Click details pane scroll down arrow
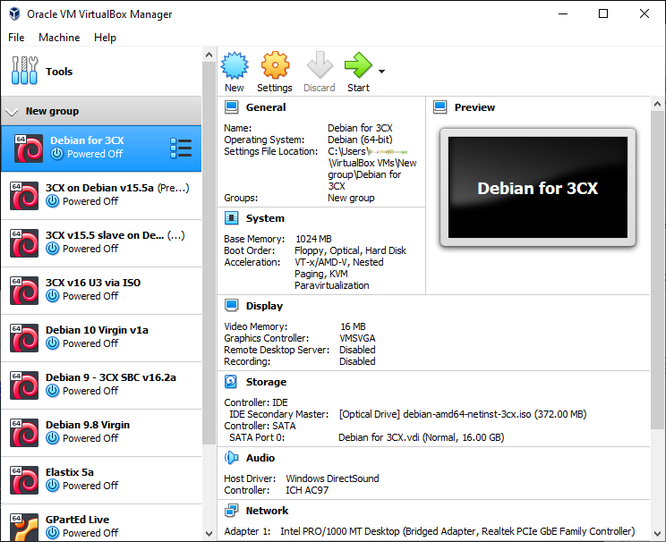Screen dimensions: 666x542 click(x=657, y=533)
